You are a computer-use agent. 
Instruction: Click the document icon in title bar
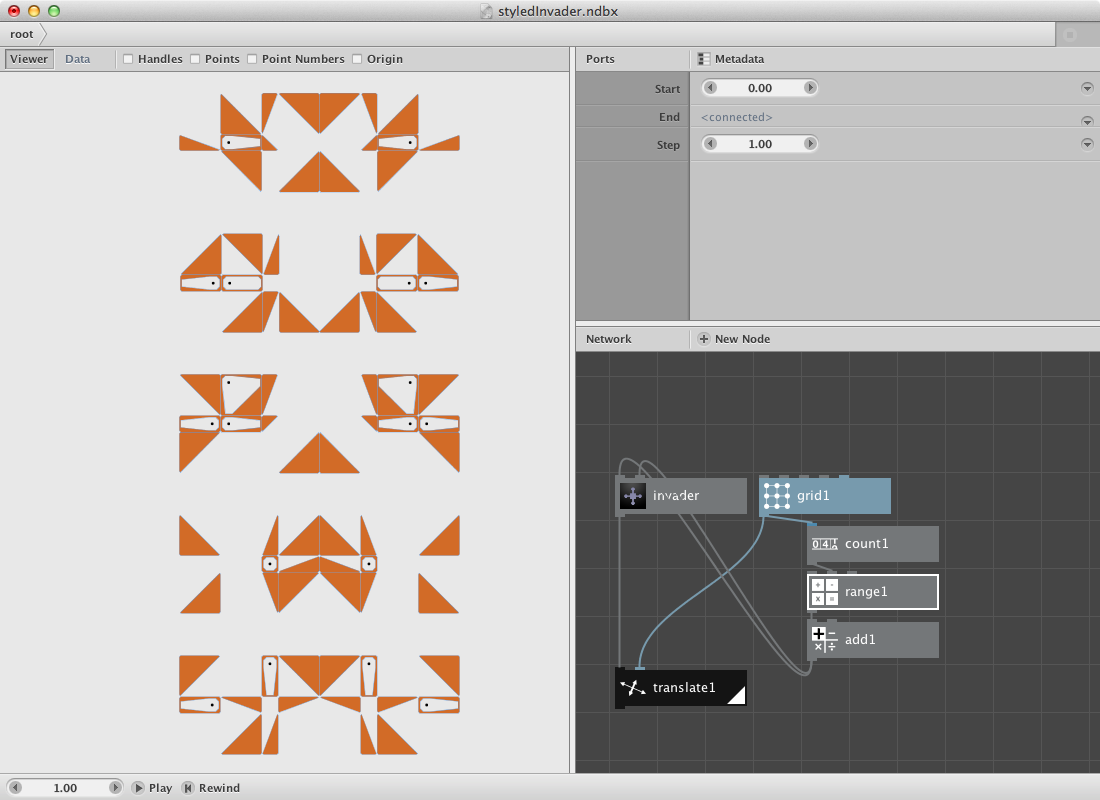[x=486, y=11]
